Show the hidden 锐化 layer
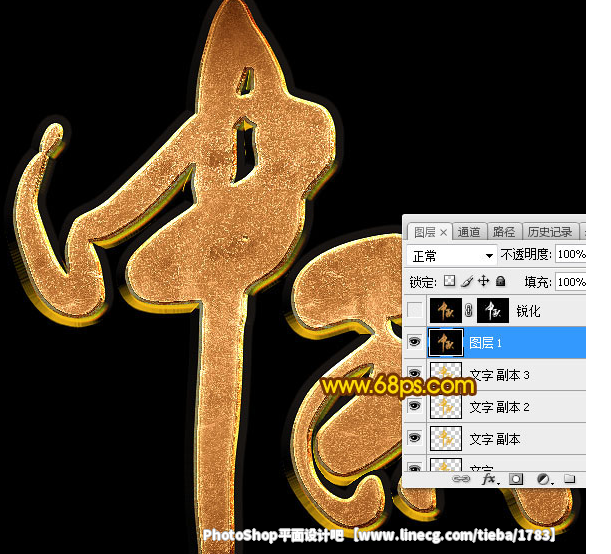 point(415,311)
